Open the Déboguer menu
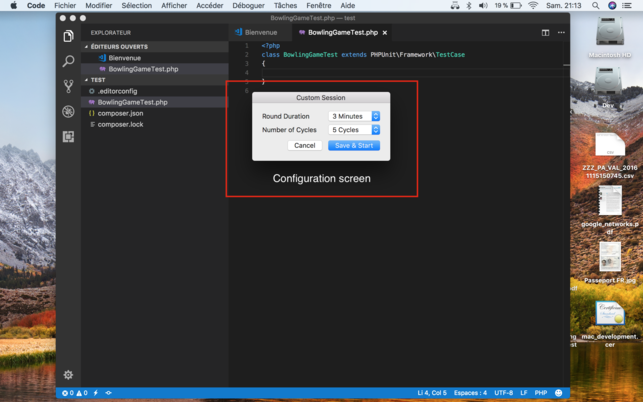The width and height of the screenshot is (643, 402). tap(249, 5)
